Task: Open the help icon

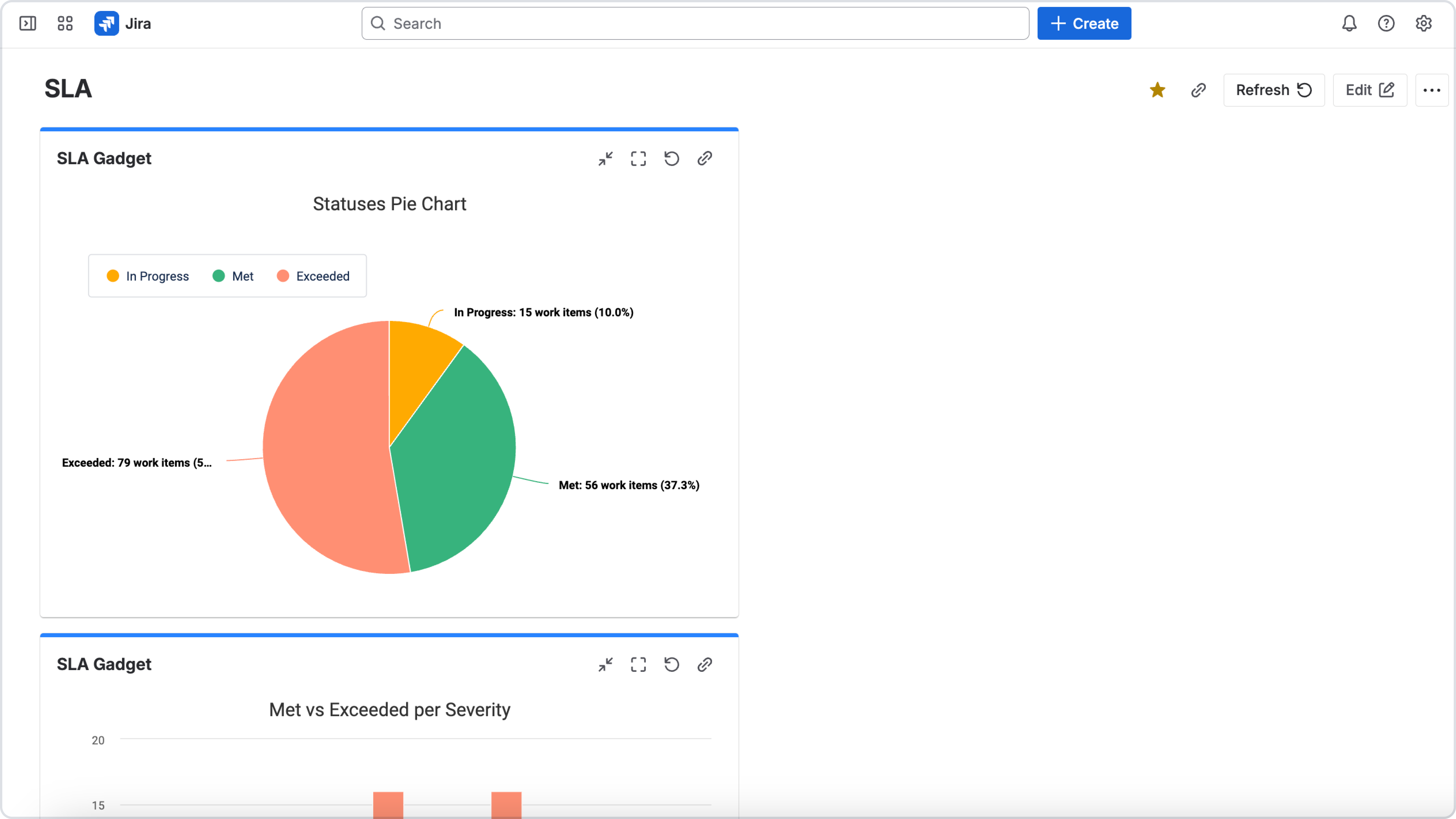Action: (x=1386, y=23)
